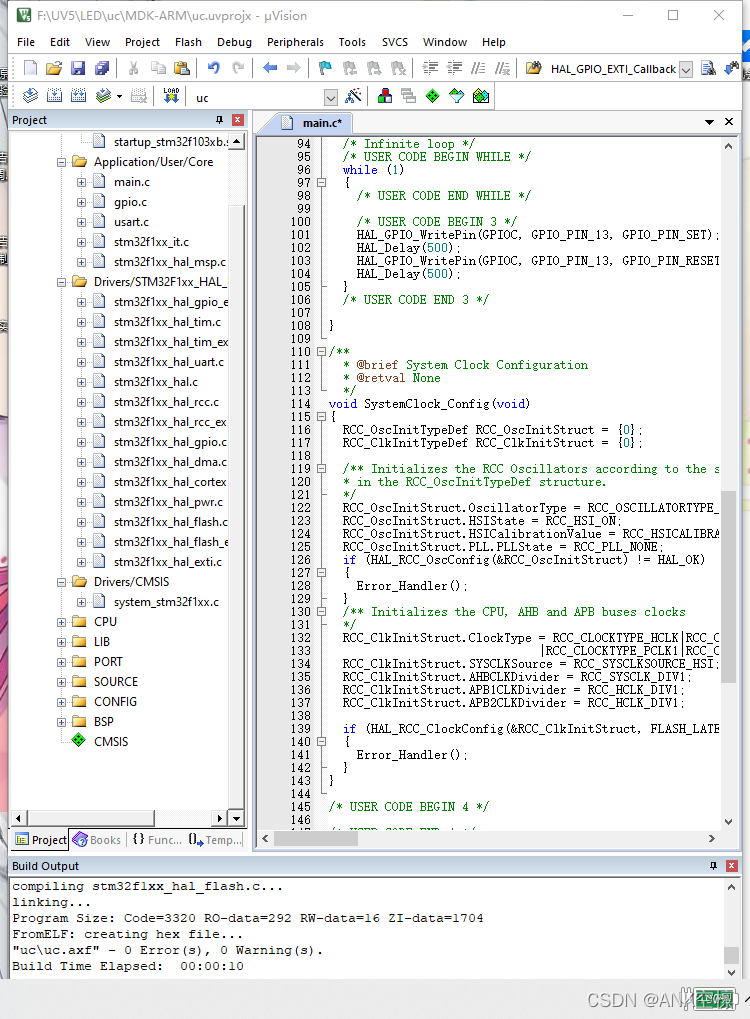Open the Project menu
Image resolution: width=750 pixels, height=1019 pixels.
pyautogui.click(x=142, y=42)
